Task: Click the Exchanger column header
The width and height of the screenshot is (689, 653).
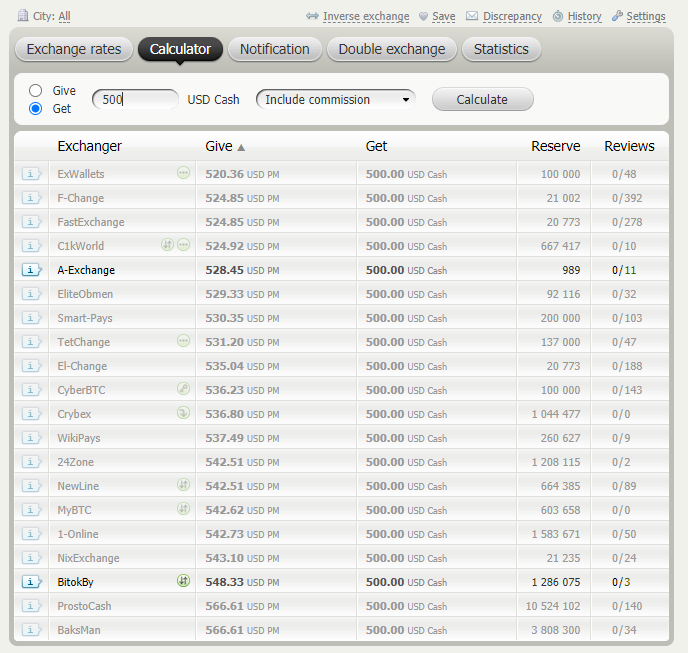Action: click(89, 146)
